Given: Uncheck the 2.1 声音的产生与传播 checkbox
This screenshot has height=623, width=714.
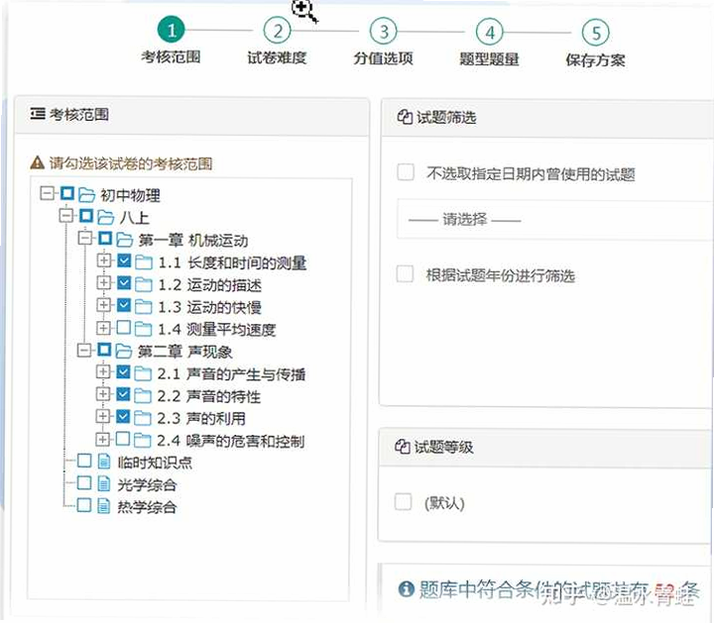Looking at the screenshot, I should tap(123, 372).
